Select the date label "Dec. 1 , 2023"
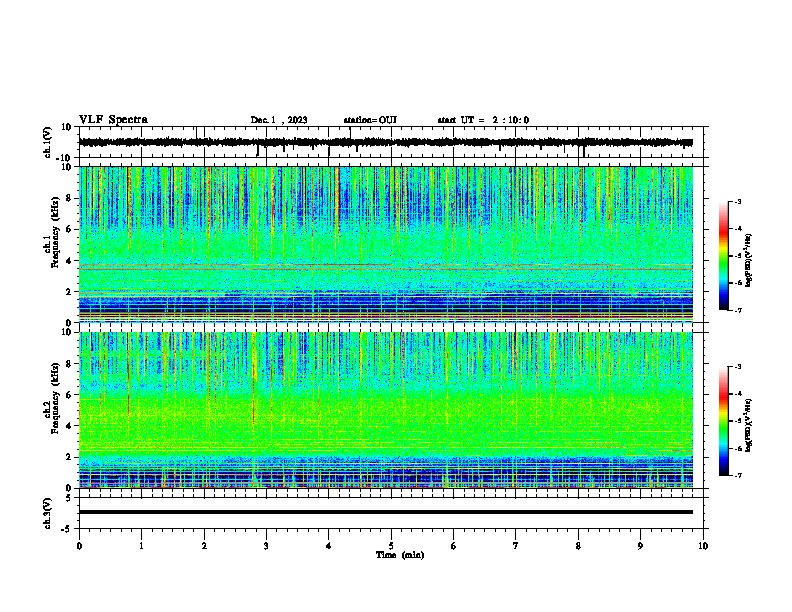Image resolution: width=792 pixels, height=612 pixels. [x=279, y=120]
